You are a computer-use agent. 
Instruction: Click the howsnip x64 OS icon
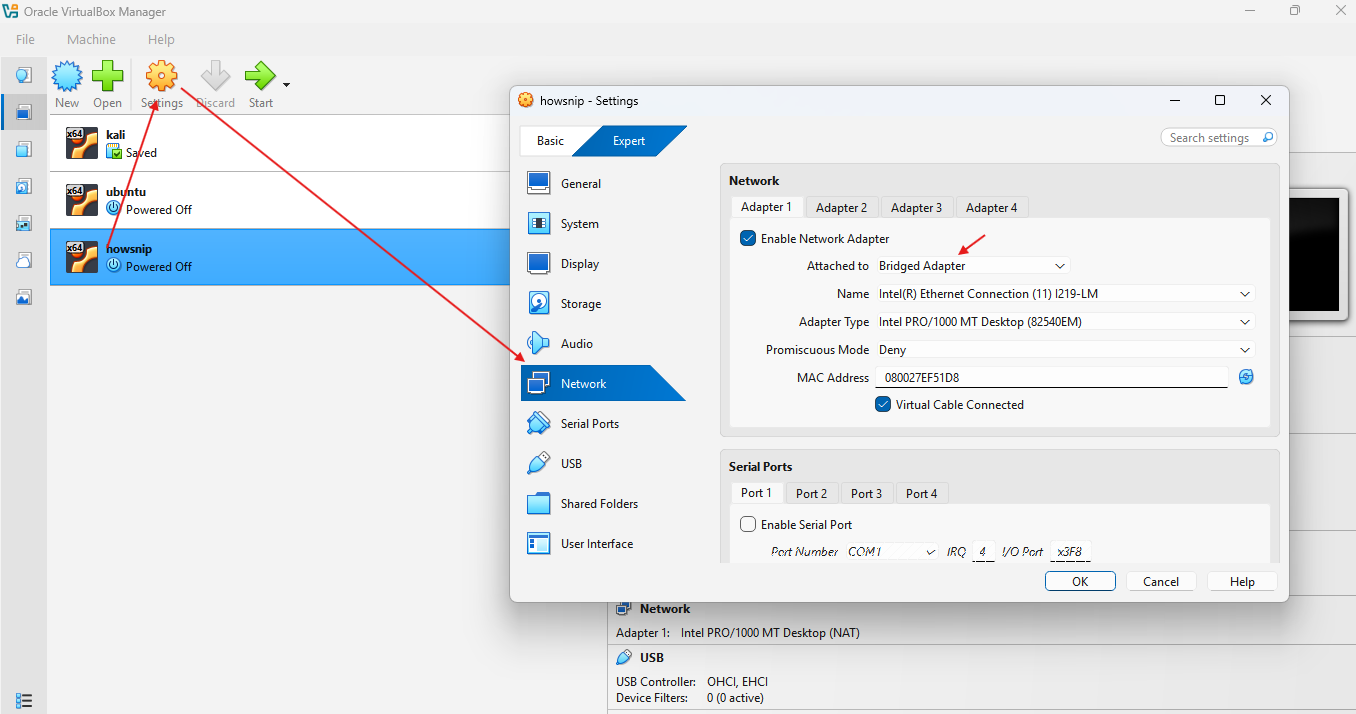point(82,257)
